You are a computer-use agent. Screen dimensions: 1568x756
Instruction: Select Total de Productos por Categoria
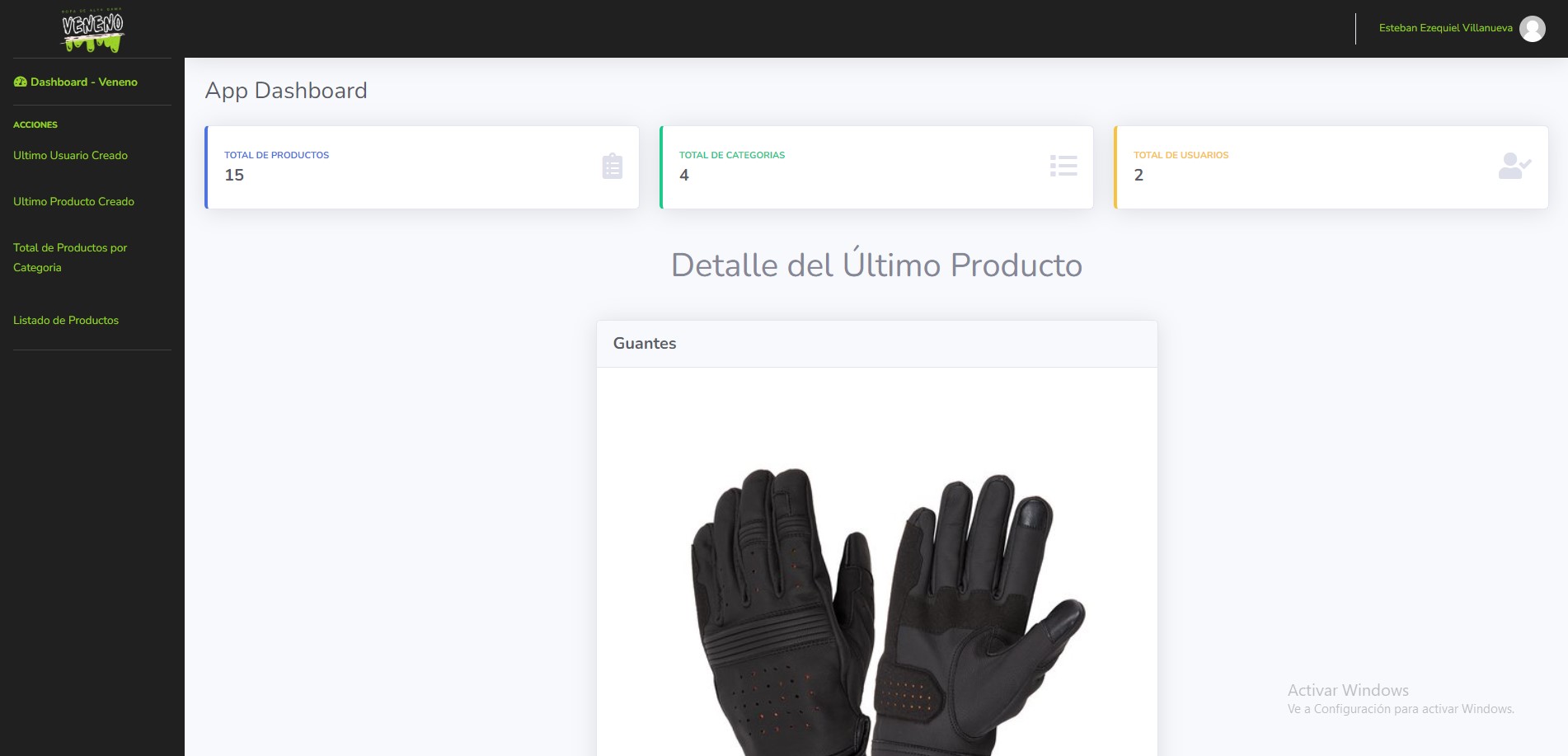[71, 257]
